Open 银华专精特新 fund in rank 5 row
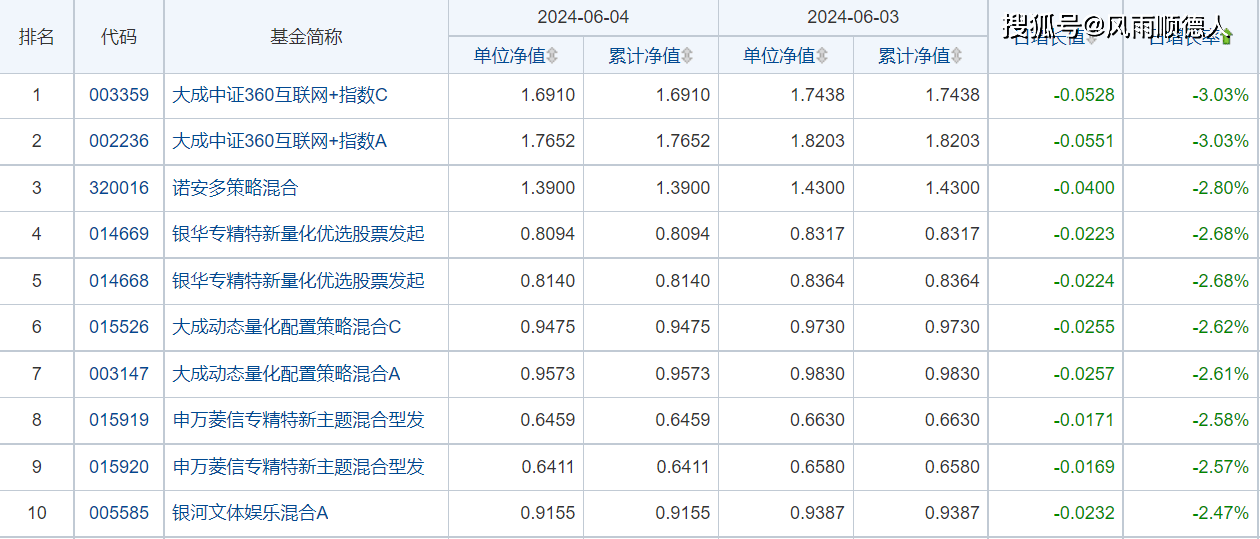Viewport: 1260px width, 539px height. pyautogui.click(x=298, y=281)
